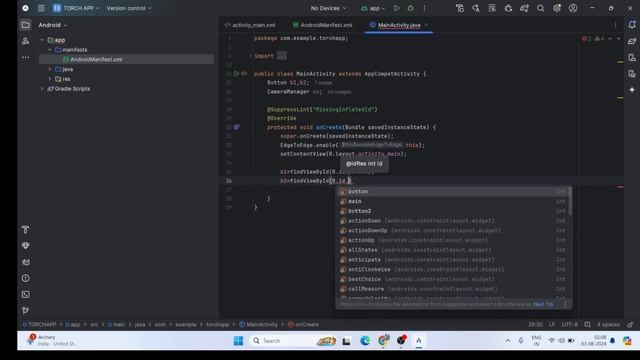Open the Windows Start menu
Viewport: 640px width, 360px height.
click(x=238, y=340)
